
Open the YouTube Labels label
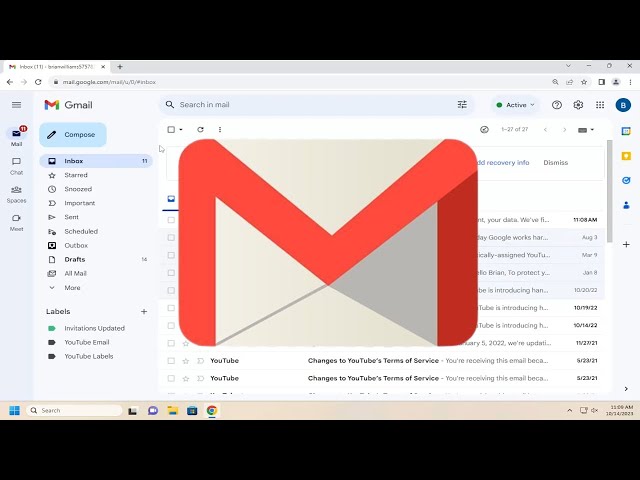[x=89, y=356]
